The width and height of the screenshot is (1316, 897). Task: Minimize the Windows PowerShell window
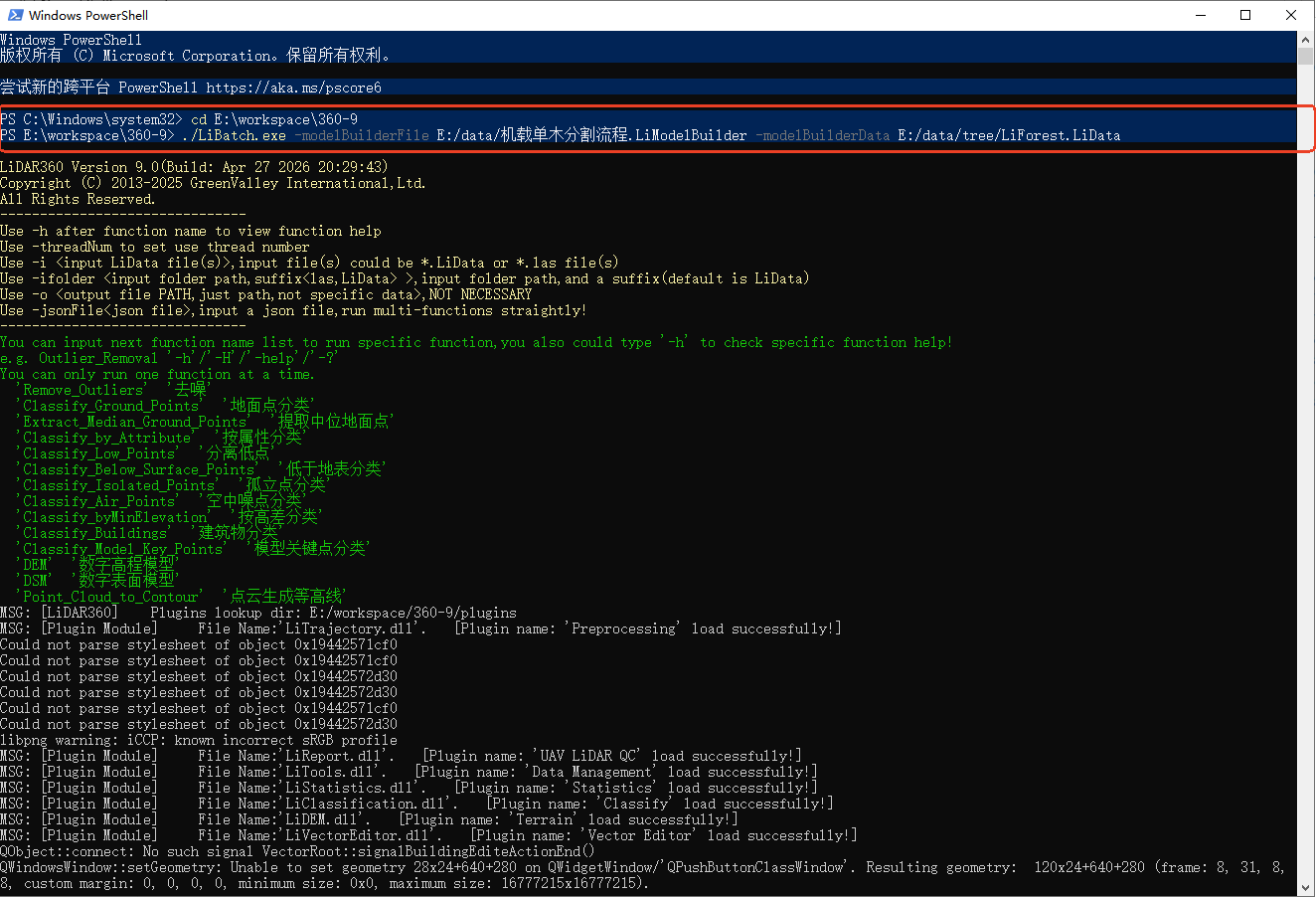tap(1201, 15)
